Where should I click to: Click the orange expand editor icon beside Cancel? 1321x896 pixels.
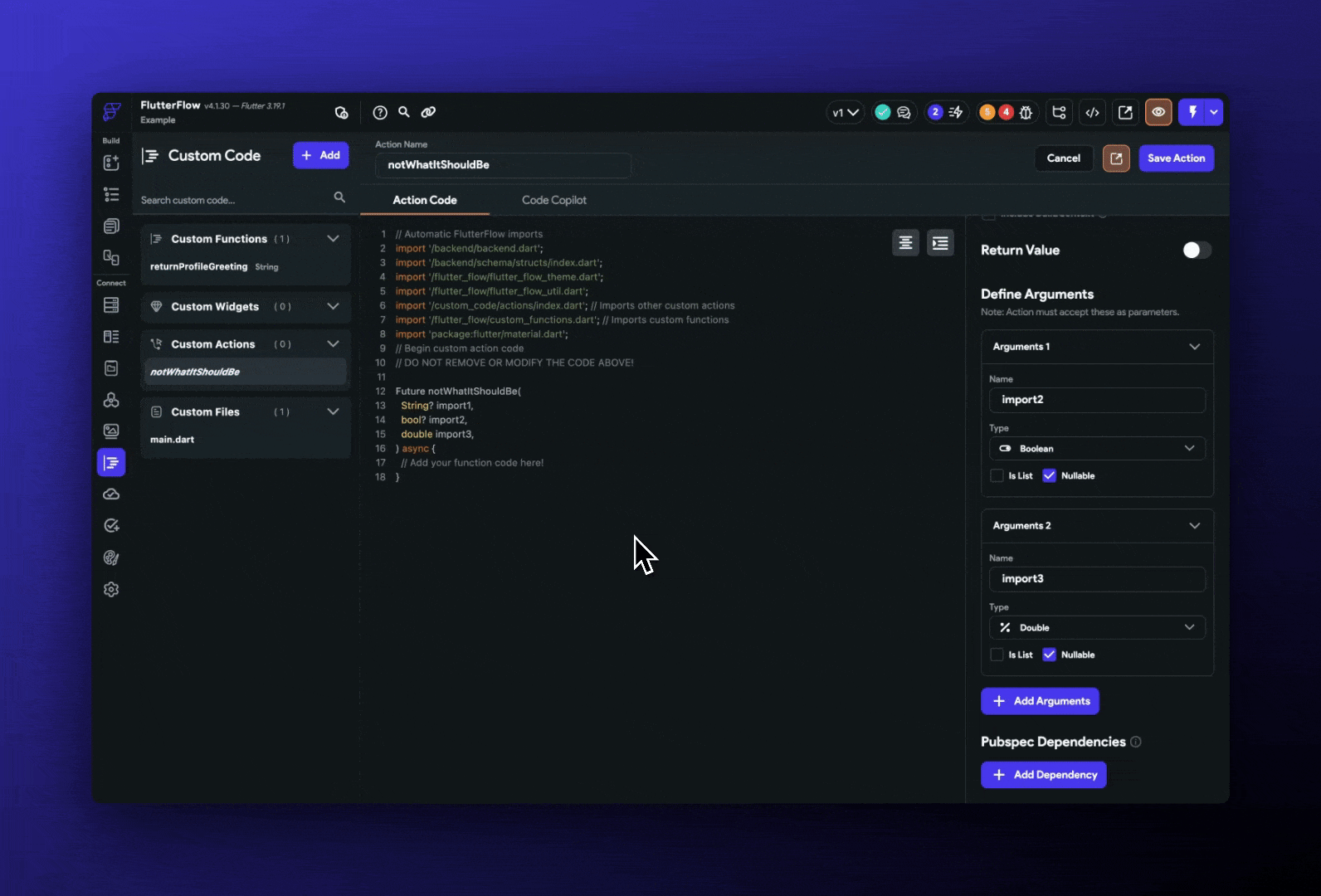tap(1116, 158)
